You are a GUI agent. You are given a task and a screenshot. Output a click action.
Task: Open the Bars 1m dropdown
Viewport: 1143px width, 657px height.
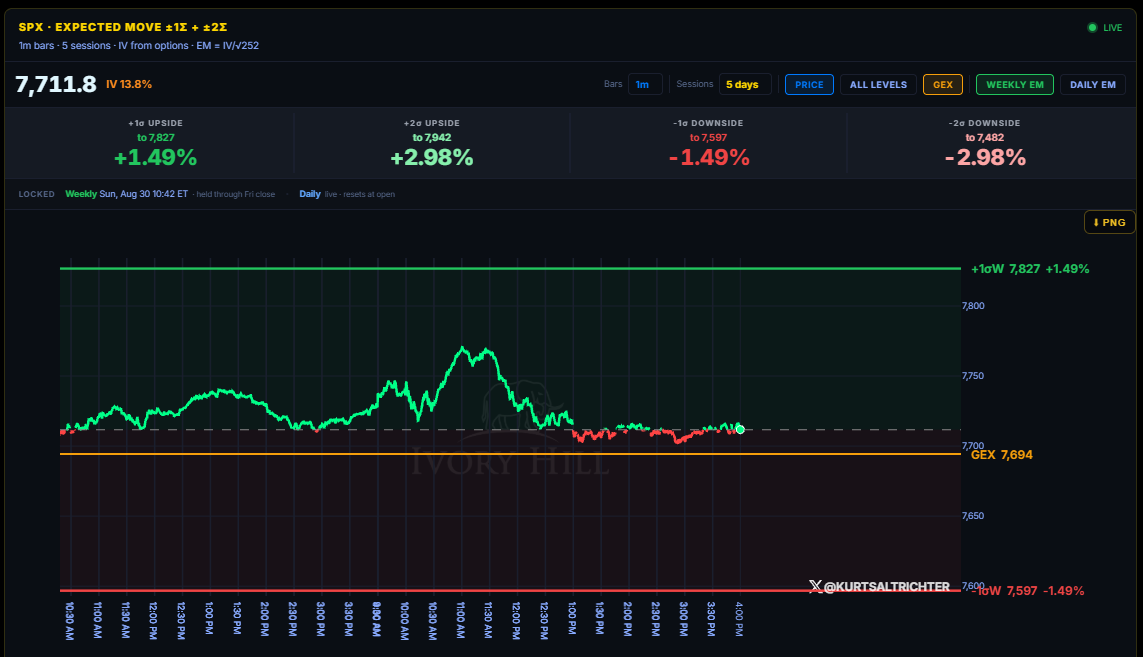(x=644, y=85)
